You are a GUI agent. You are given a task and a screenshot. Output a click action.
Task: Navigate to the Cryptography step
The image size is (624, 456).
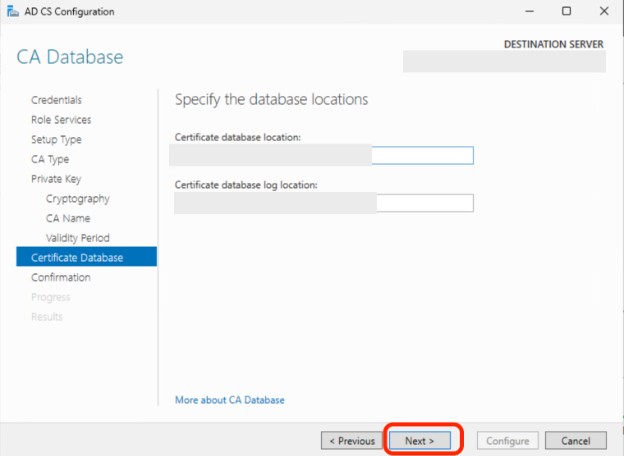(x=78, y=199)
